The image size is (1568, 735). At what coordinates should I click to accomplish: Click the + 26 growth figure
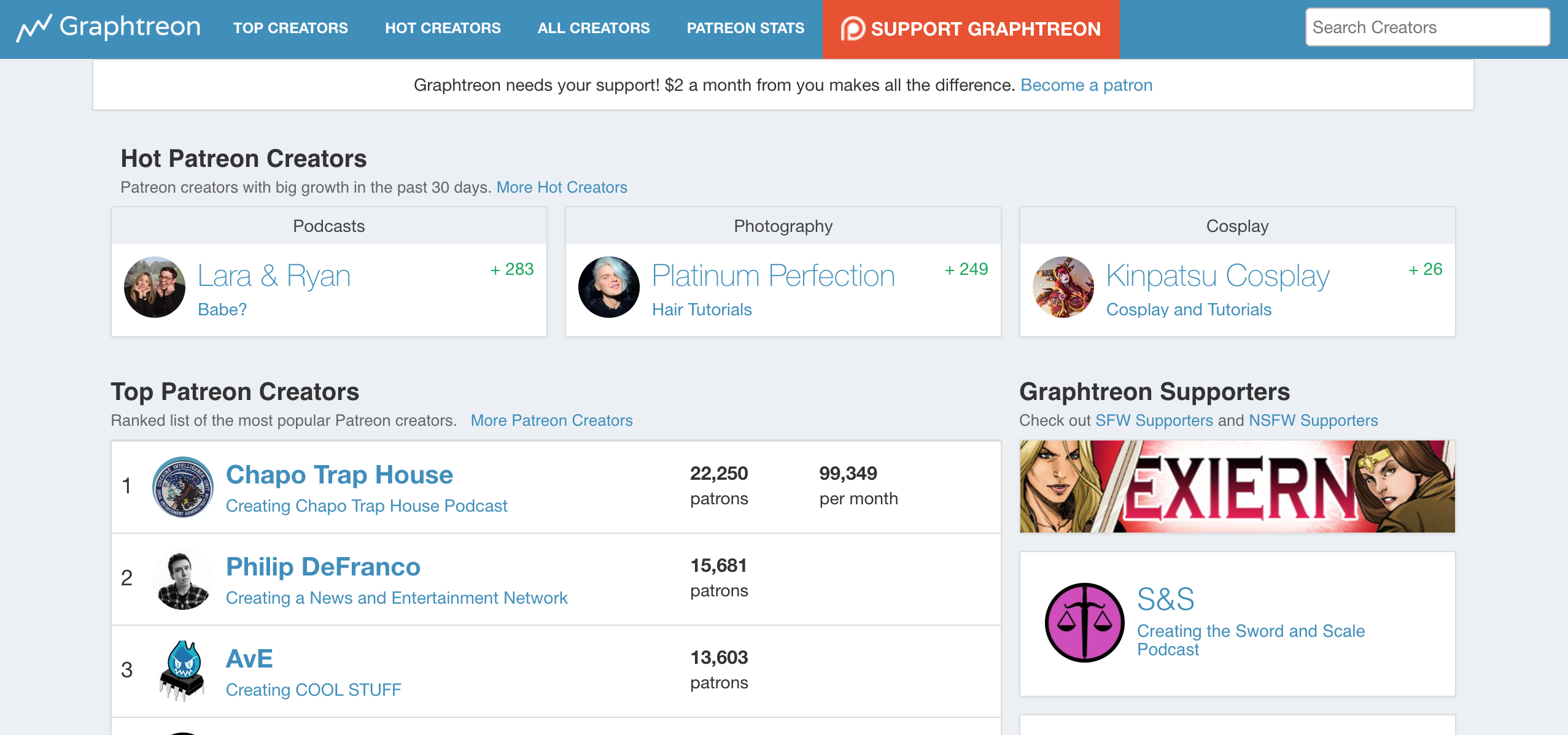1426,269
